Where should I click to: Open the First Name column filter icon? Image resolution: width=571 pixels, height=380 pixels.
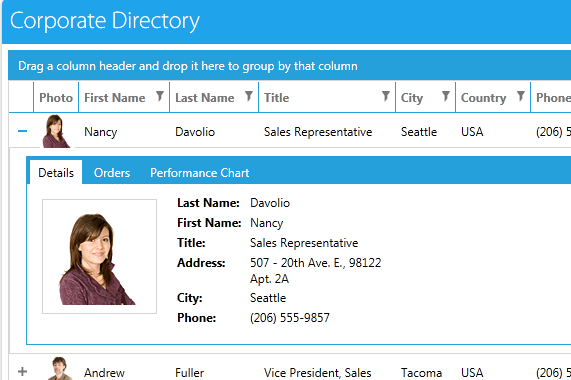(160, 96)
